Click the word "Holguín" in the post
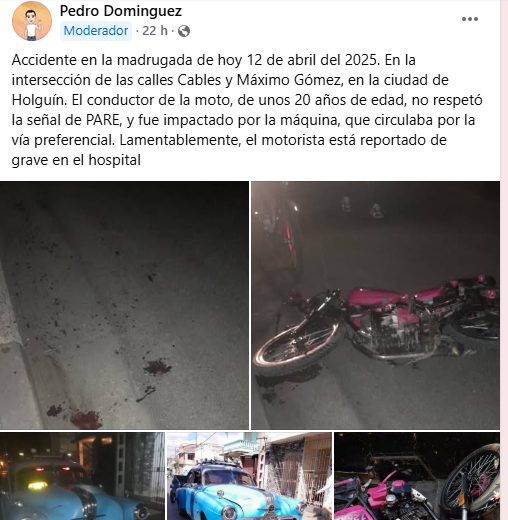508x520 pixels. (x=39, y=100)
